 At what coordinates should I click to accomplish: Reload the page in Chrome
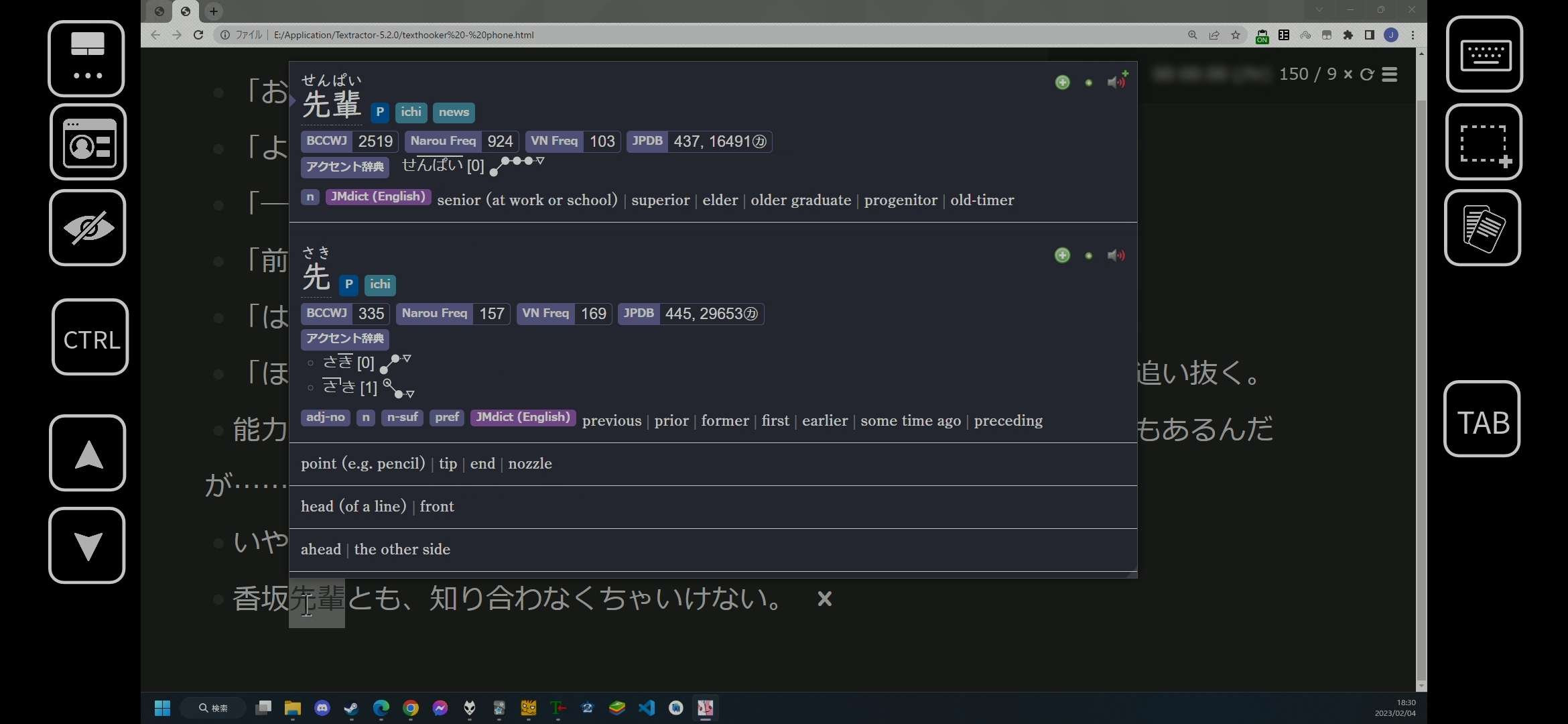tap(198, 35)
